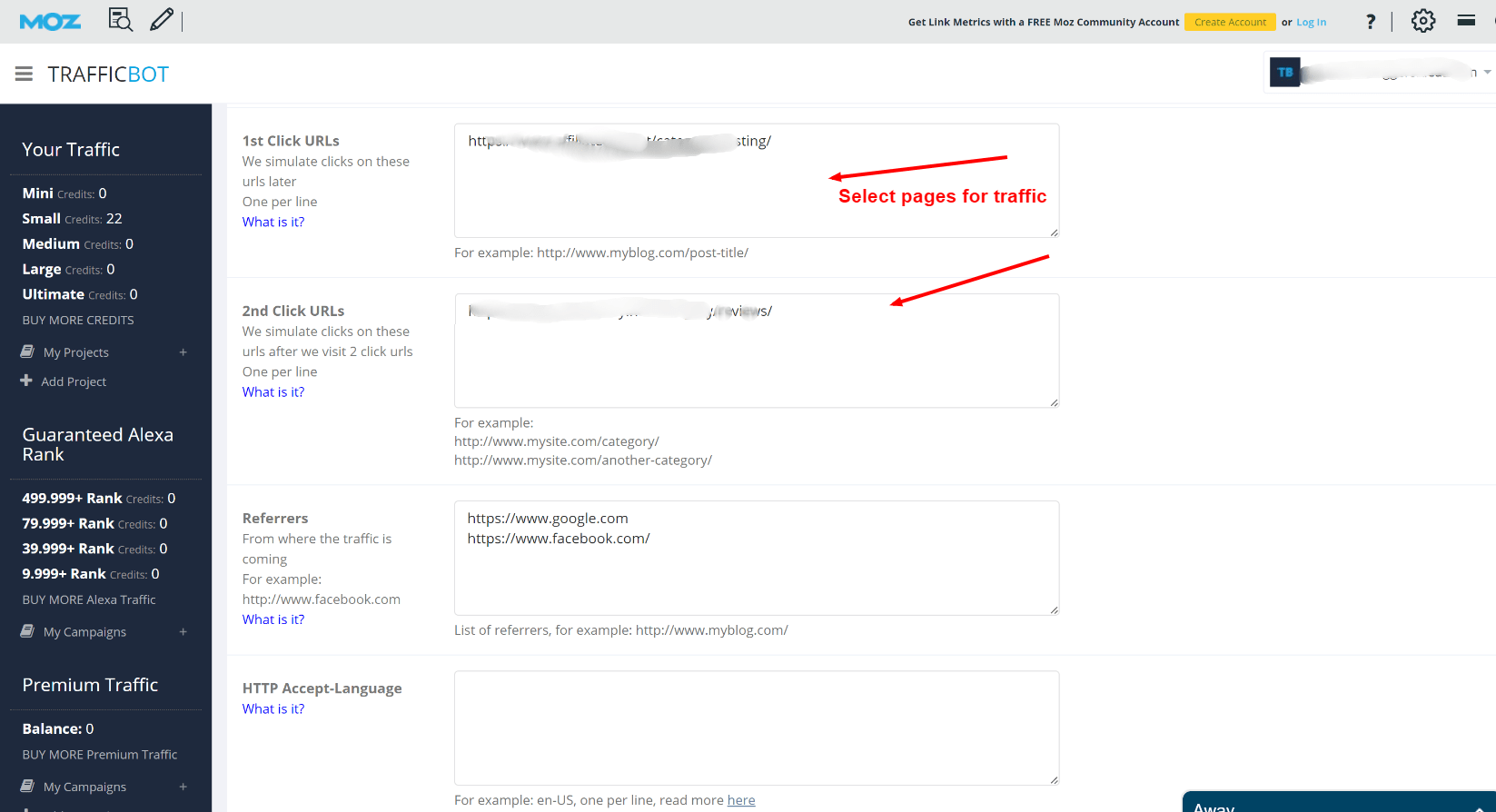Click Large Credits row
Image resolution: width=1496 pixels, height=812 pixels.
click(69, 270)
